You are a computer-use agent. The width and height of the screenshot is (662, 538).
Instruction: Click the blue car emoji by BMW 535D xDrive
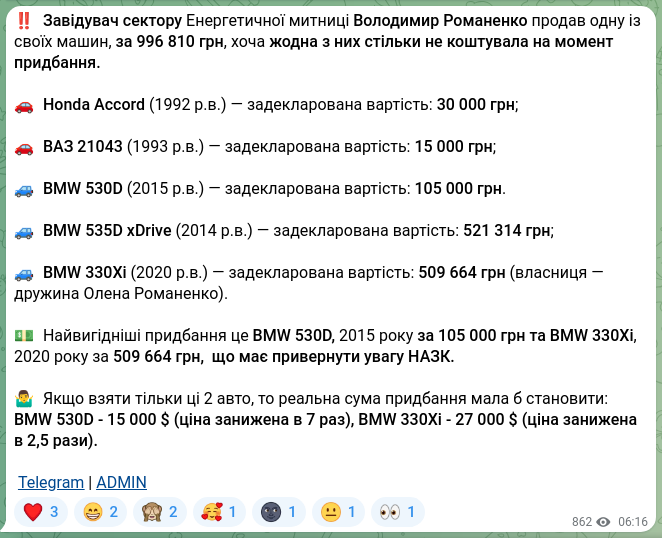coord(24,231)
